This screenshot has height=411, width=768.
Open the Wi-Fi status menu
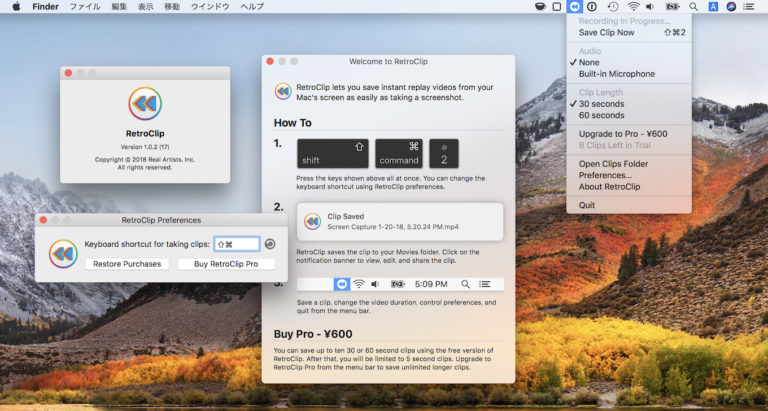pyautogui.click(x=634, y=6)
